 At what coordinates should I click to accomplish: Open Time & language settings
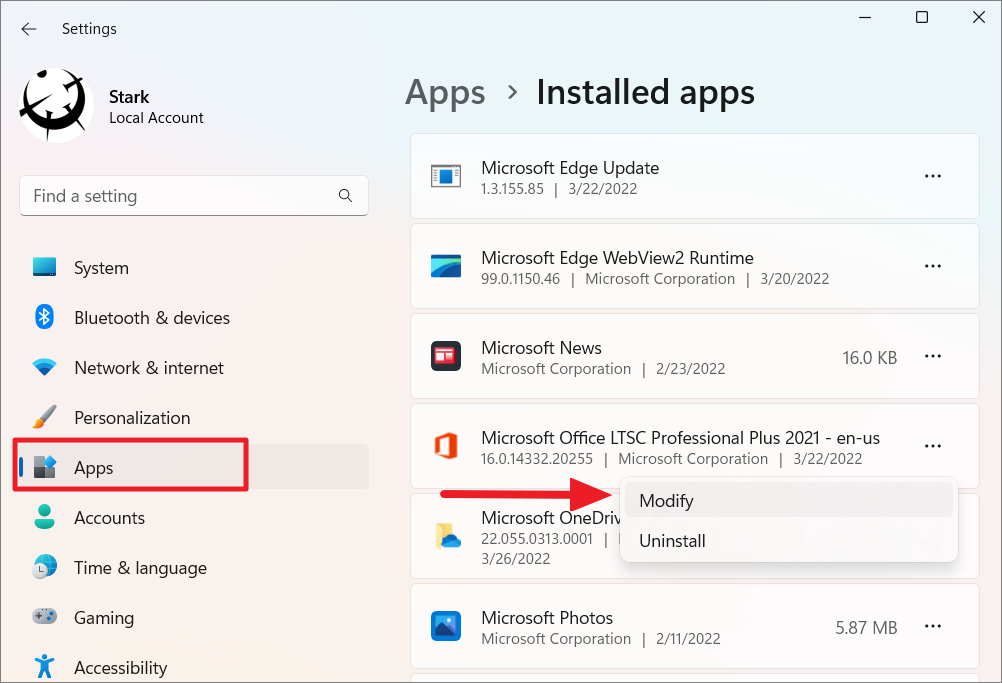(x=140, y=567)
